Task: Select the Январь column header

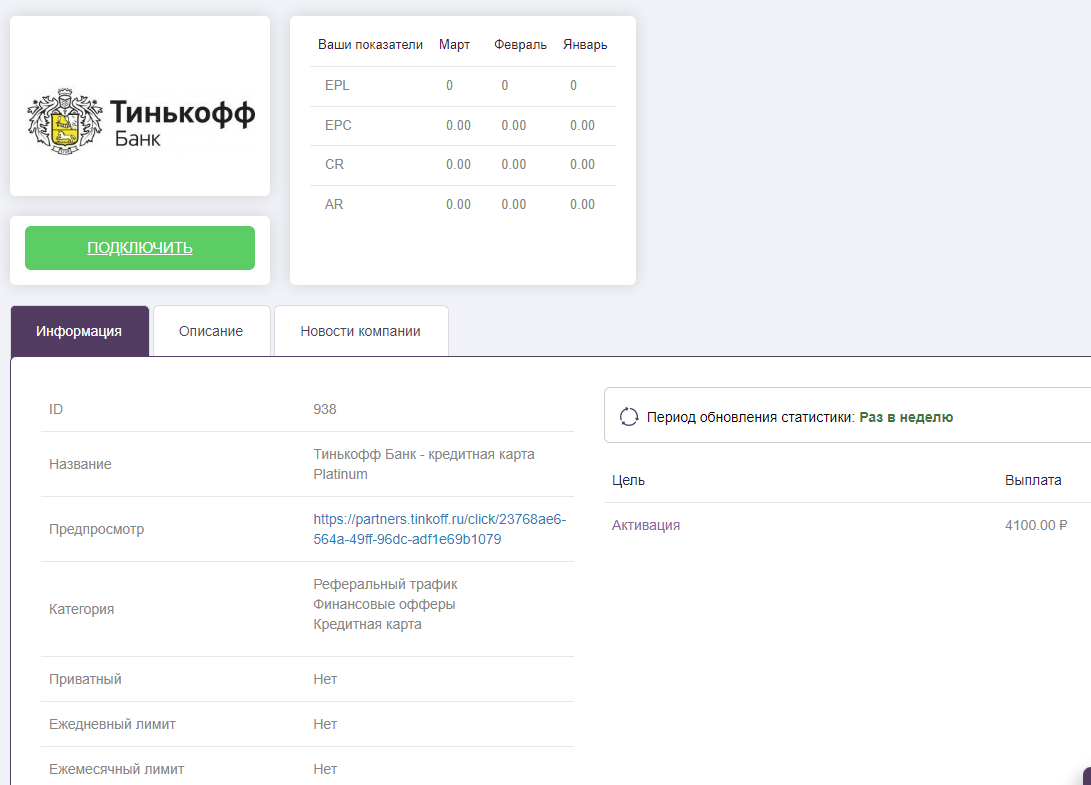Action: 585,45
